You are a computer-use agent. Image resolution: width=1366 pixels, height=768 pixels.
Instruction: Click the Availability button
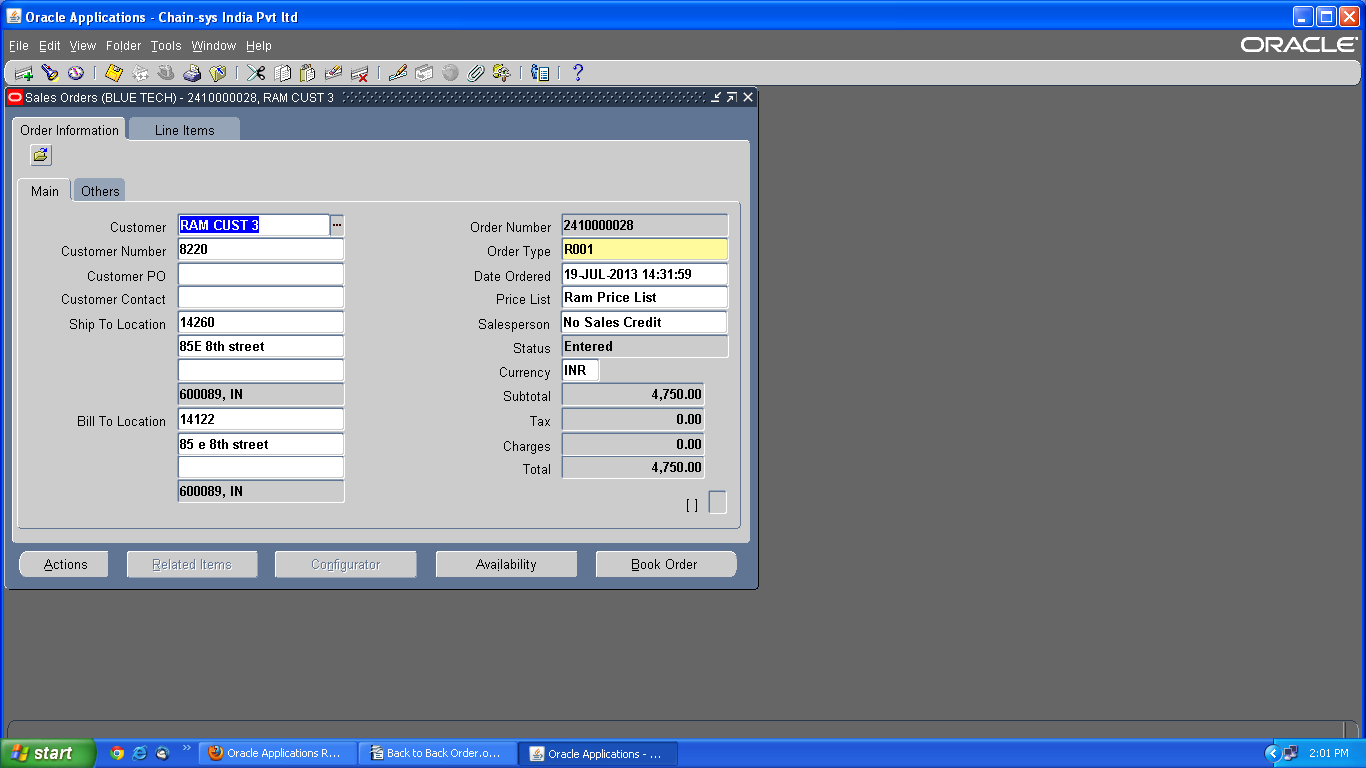coord(506,564)
